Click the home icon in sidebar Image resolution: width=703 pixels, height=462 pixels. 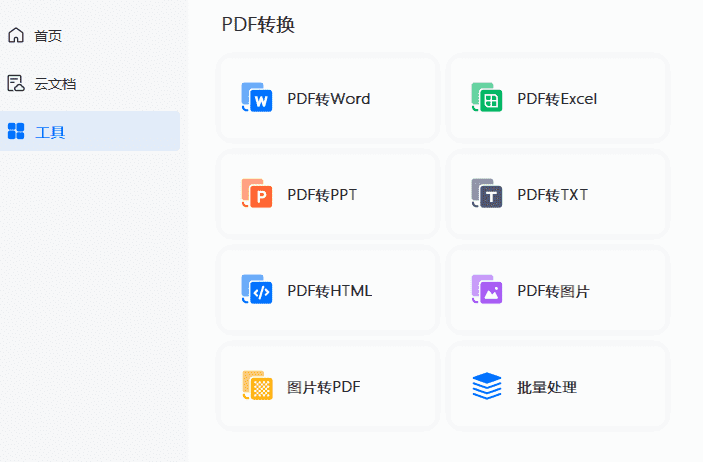tap(16, 35)
